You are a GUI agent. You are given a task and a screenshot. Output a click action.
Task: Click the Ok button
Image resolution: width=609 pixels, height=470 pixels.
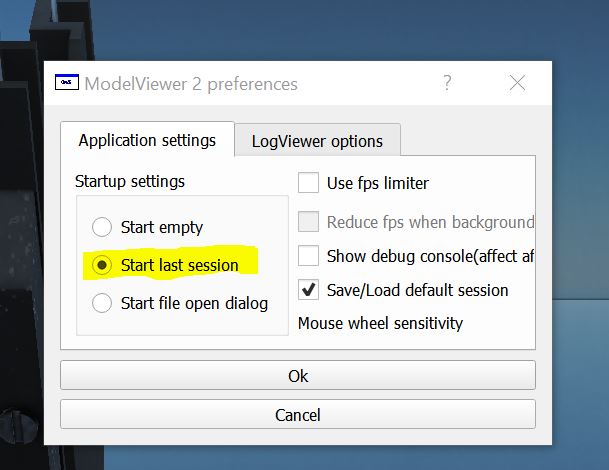[x=298, y=375]
